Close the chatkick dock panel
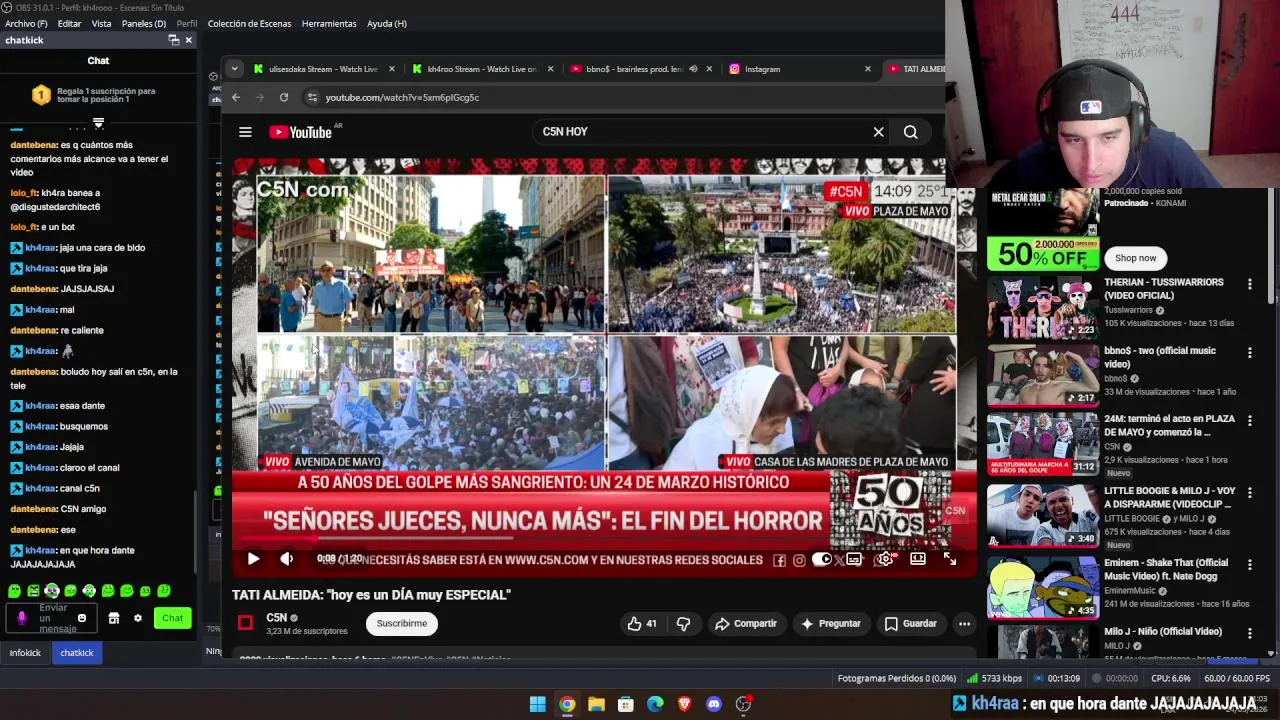 (188, 40)
